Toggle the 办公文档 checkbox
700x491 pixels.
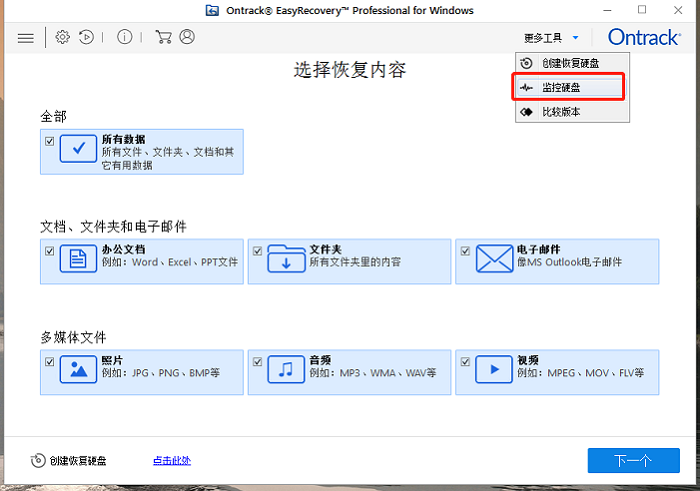pyautogui.click(x=50, y=251)
